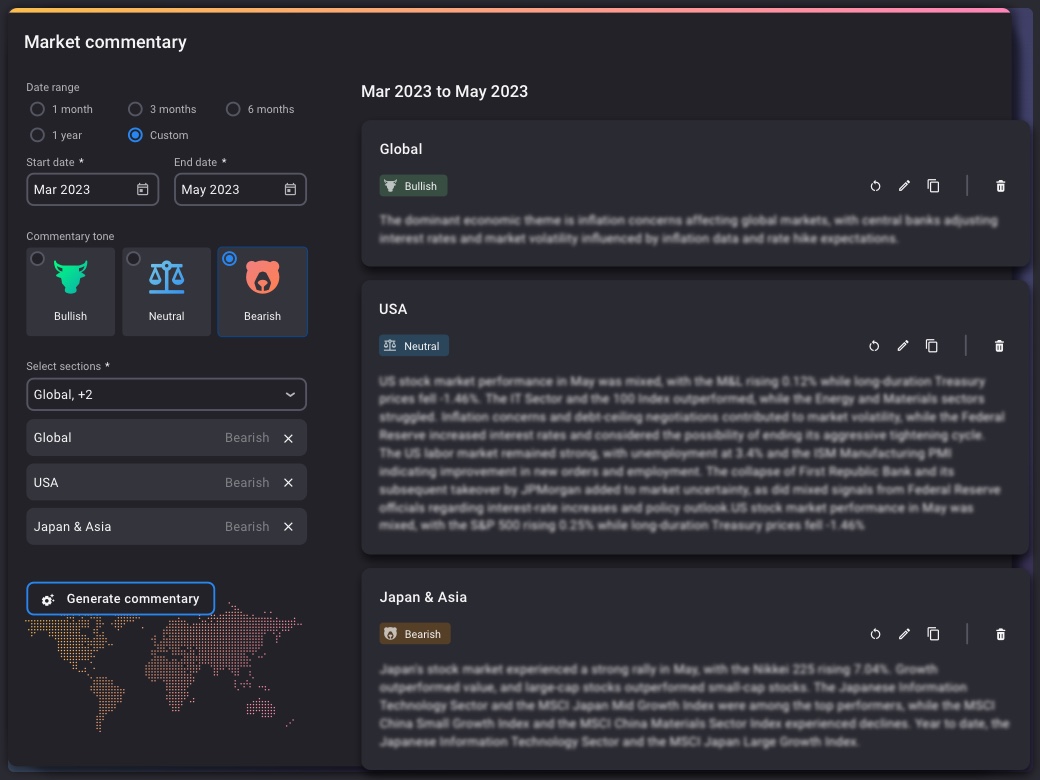
Task: Click the Neutral tag on USA card
Action: click(413, 346)
